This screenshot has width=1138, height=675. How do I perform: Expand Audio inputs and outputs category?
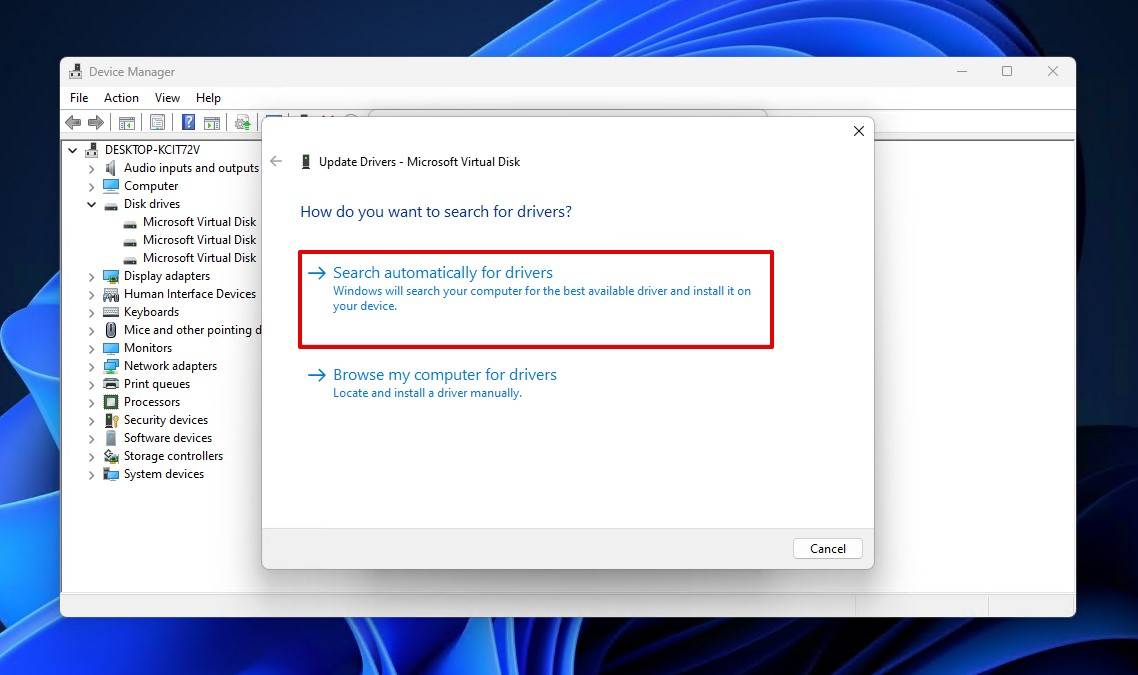tap(91, 168)
